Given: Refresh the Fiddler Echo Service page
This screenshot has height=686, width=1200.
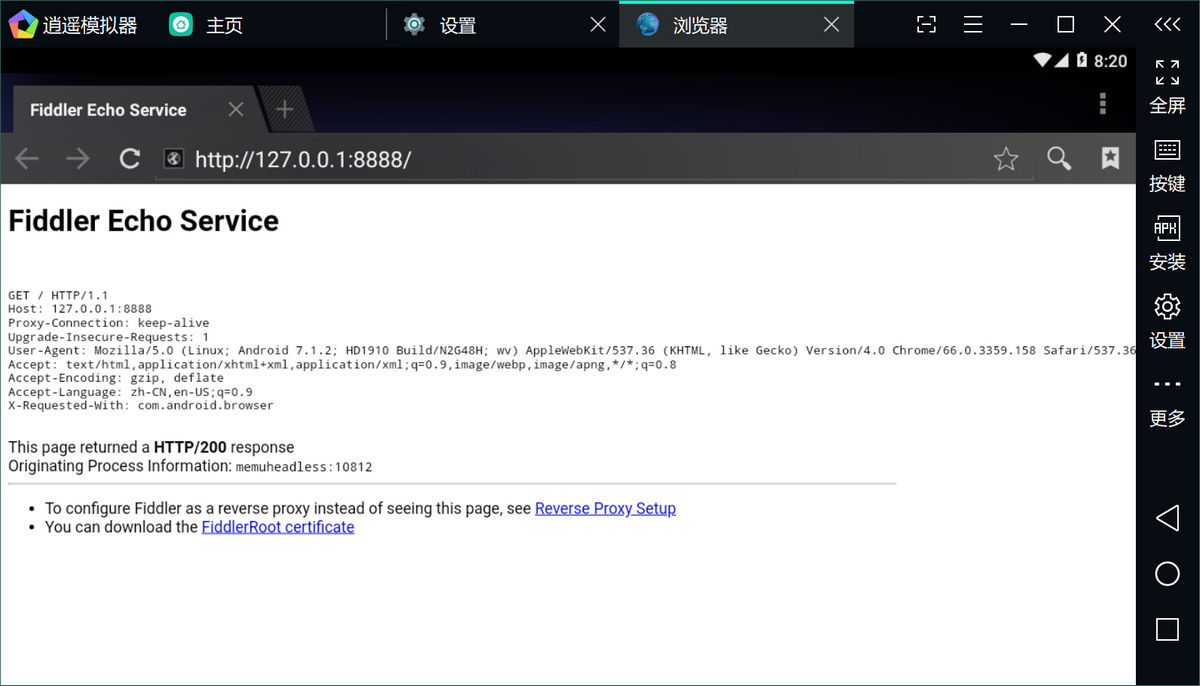Looking at the screenshot, I should [x=129, y=158].
